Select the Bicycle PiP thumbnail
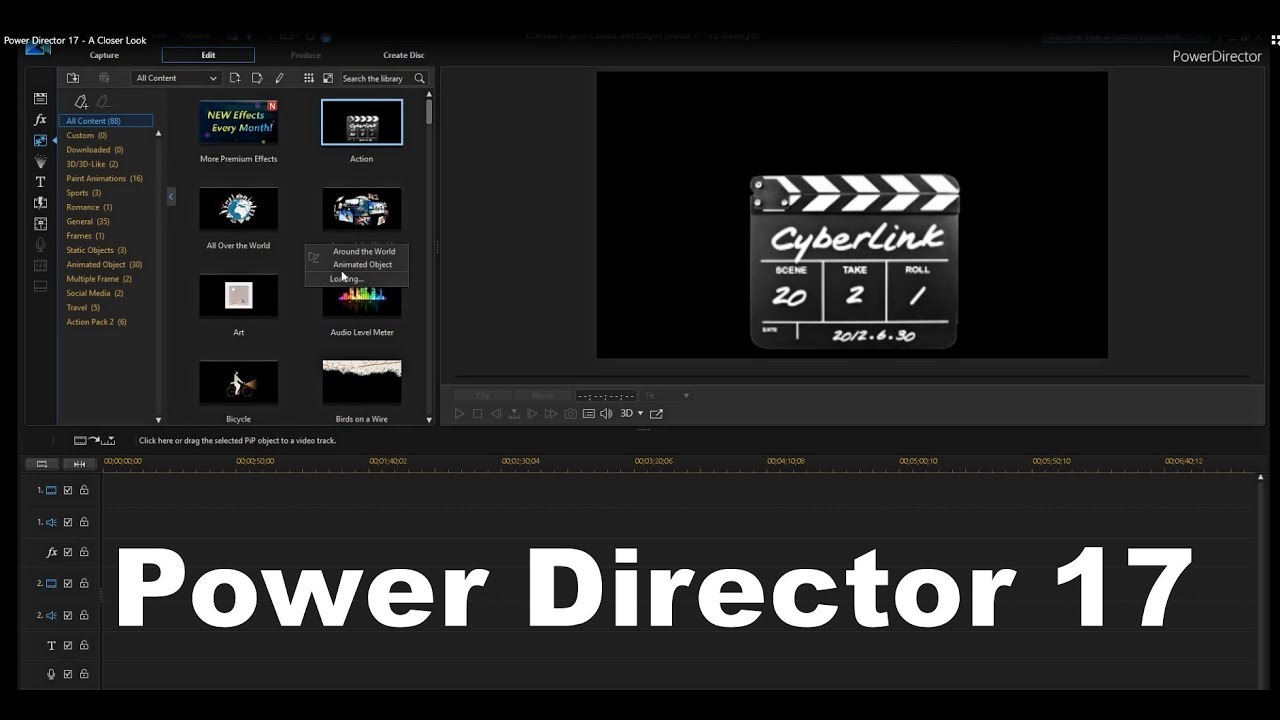 [239, 382]
